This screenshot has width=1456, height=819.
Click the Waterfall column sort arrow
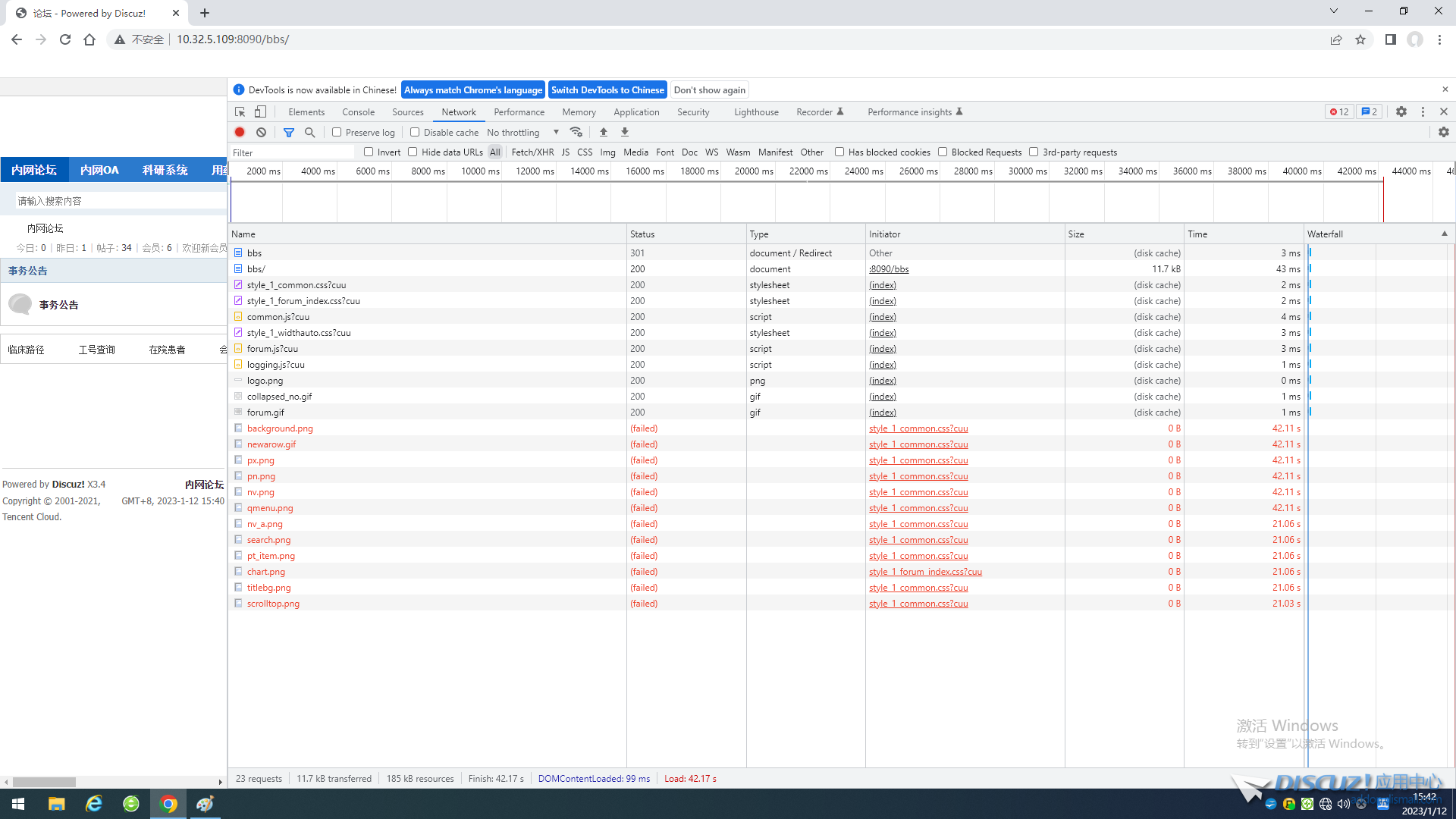(x=1444, y=234)
